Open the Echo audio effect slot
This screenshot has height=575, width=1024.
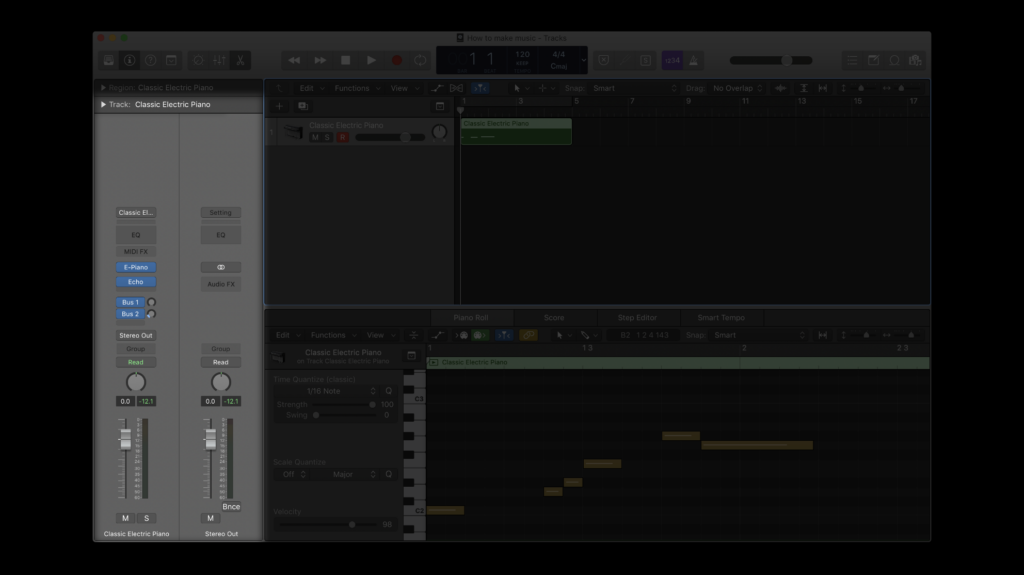136,282
